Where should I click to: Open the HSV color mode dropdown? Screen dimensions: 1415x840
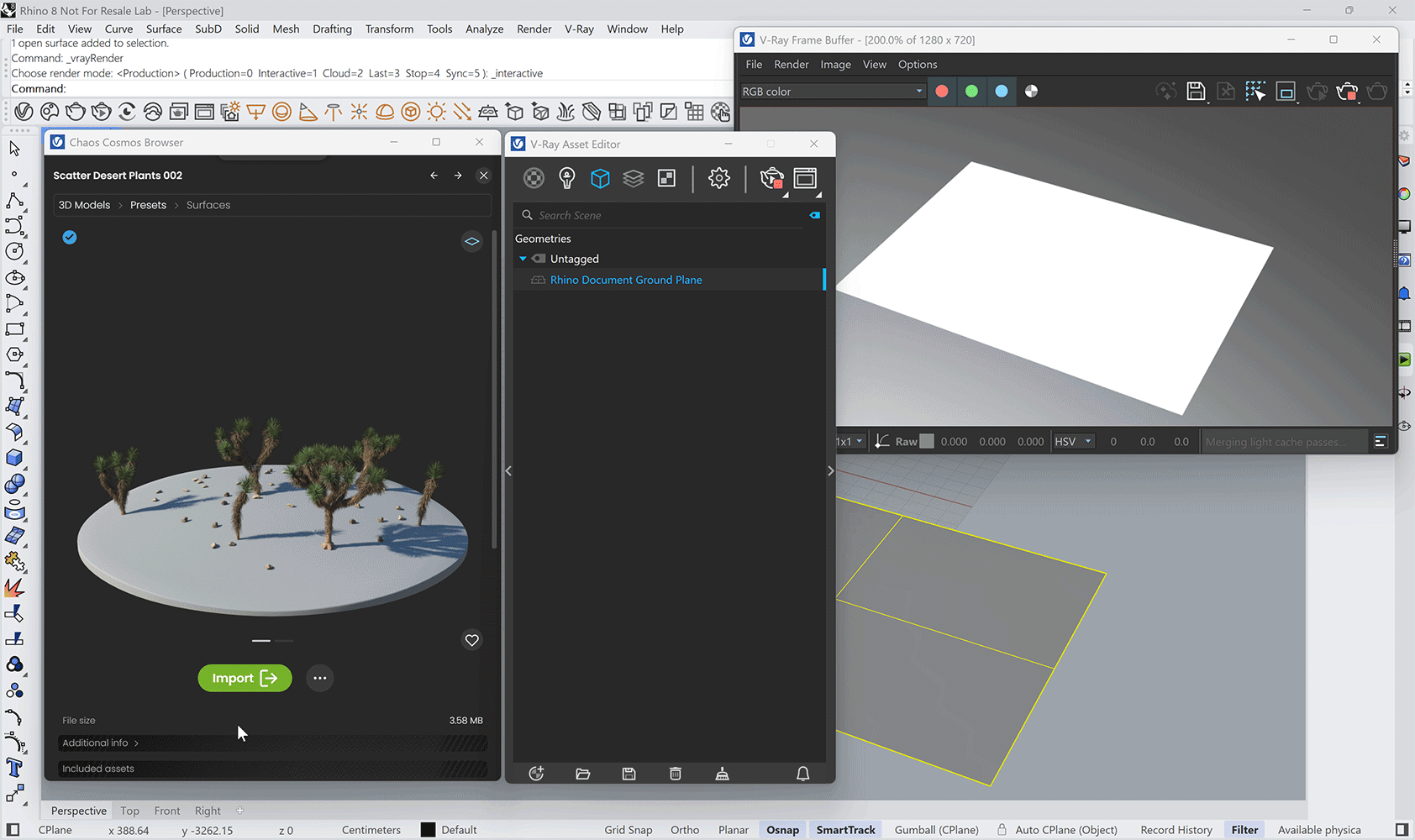click(x=1073, y=442)
